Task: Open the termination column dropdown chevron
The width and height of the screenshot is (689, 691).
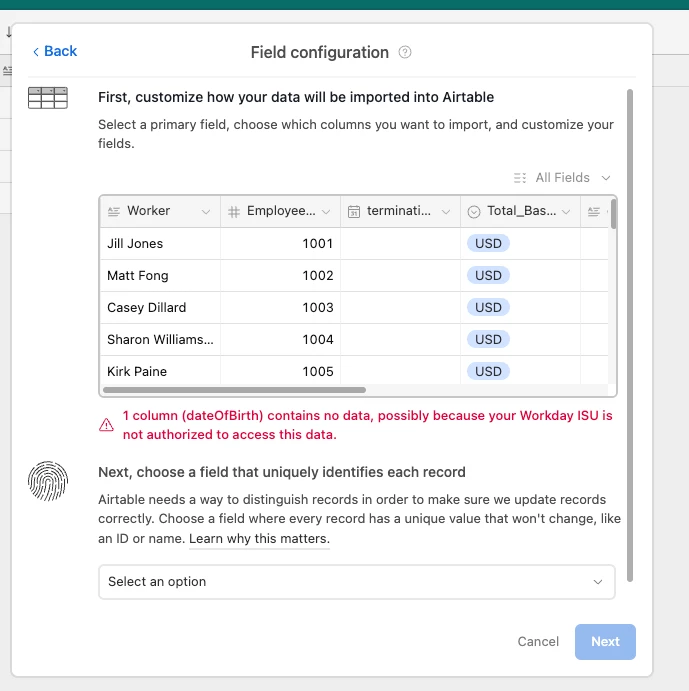Action: [x=446, y=212]
